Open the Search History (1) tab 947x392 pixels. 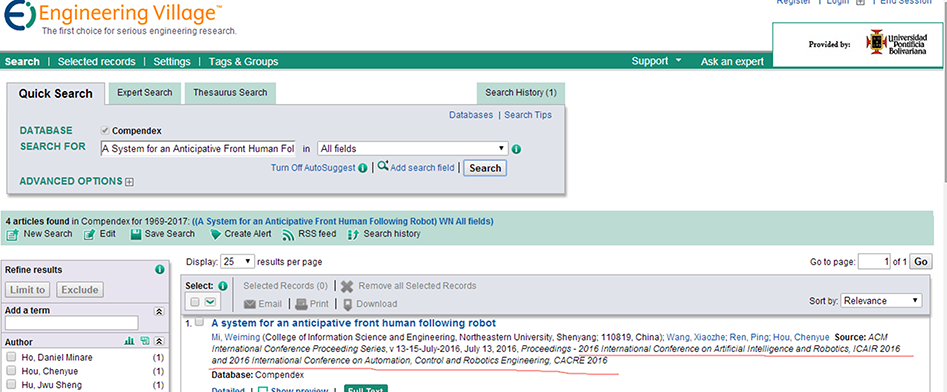pos(521,93)
